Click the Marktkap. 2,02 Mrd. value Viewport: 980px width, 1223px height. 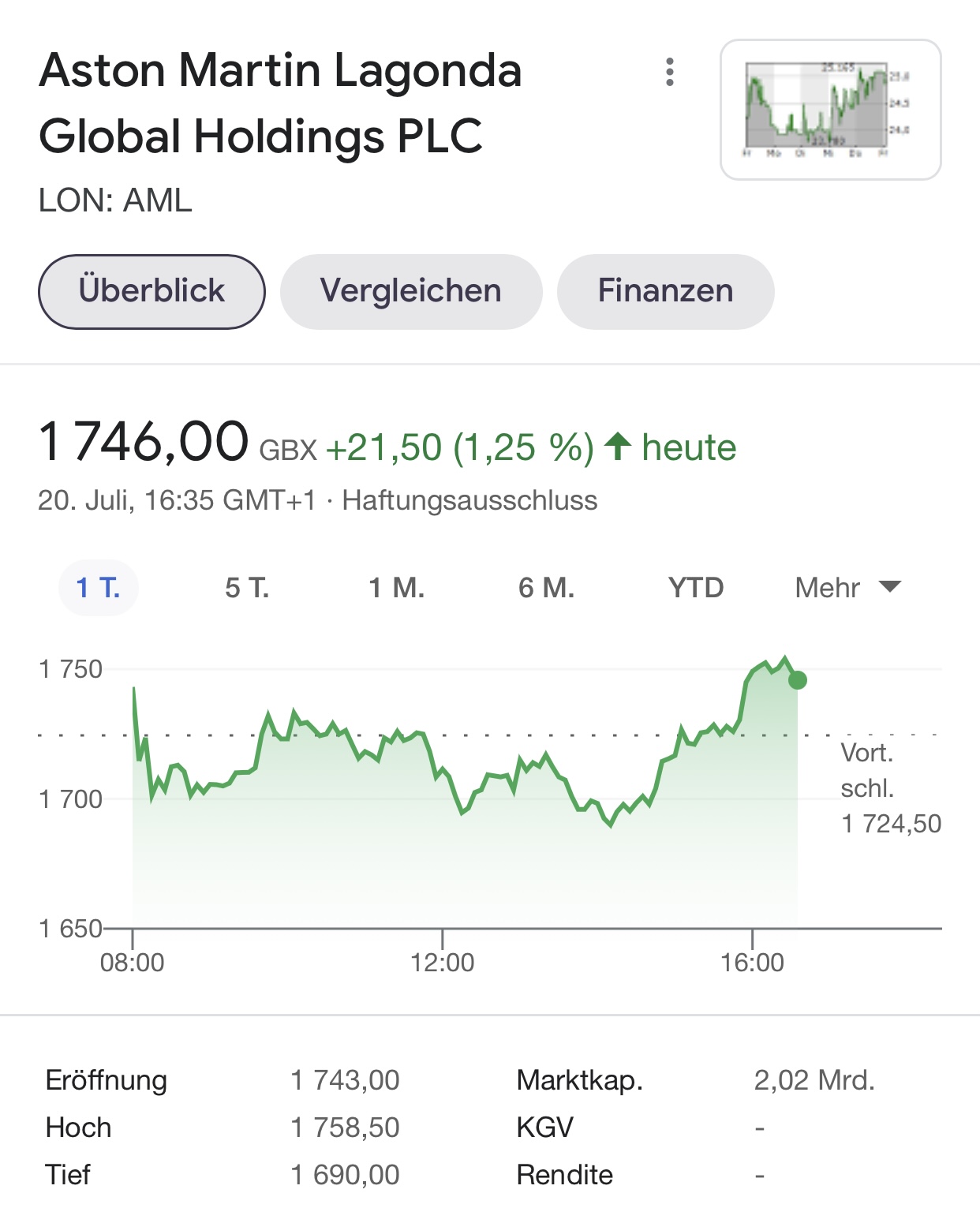point(814,1079)
